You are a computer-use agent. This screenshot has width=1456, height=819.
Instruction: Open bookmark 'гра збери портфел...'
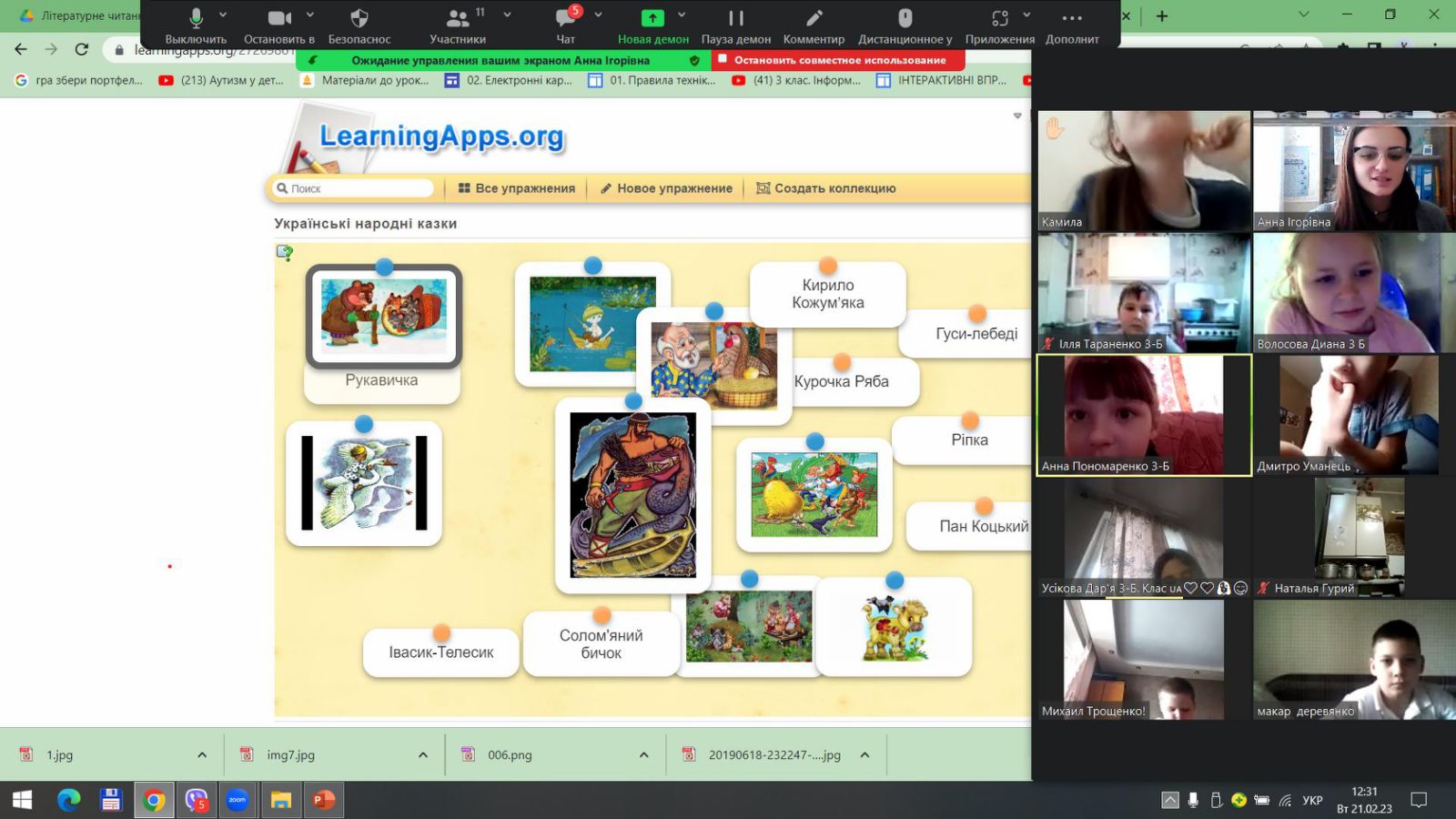click(79, 80)
